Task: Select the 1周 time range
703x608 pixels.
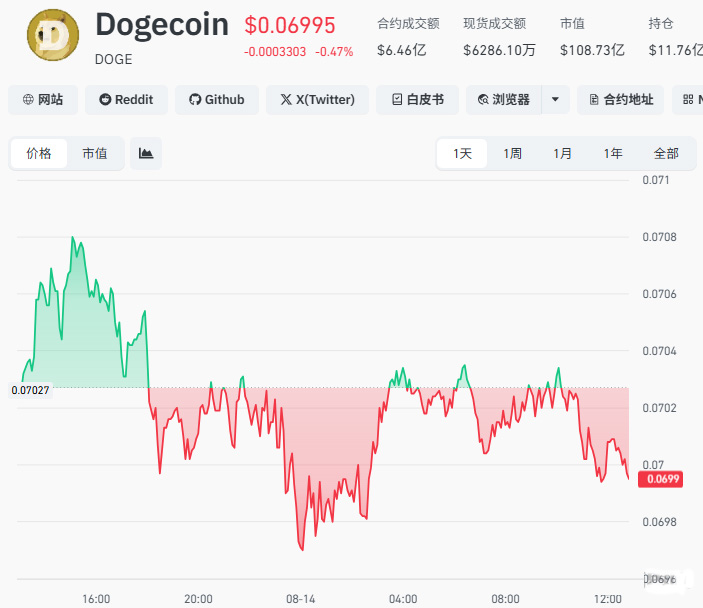Action: [512, 154]
